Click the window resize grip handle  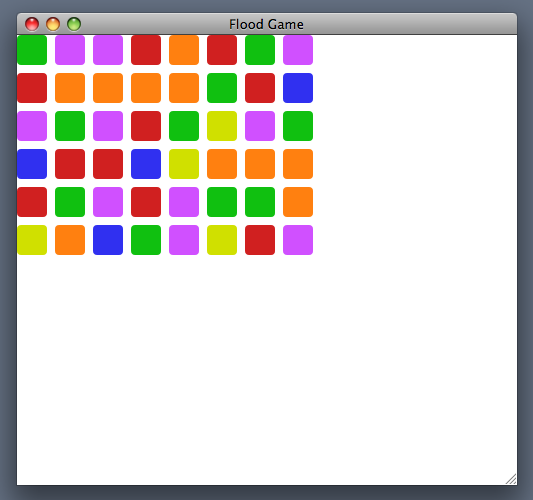coord(511,479)
